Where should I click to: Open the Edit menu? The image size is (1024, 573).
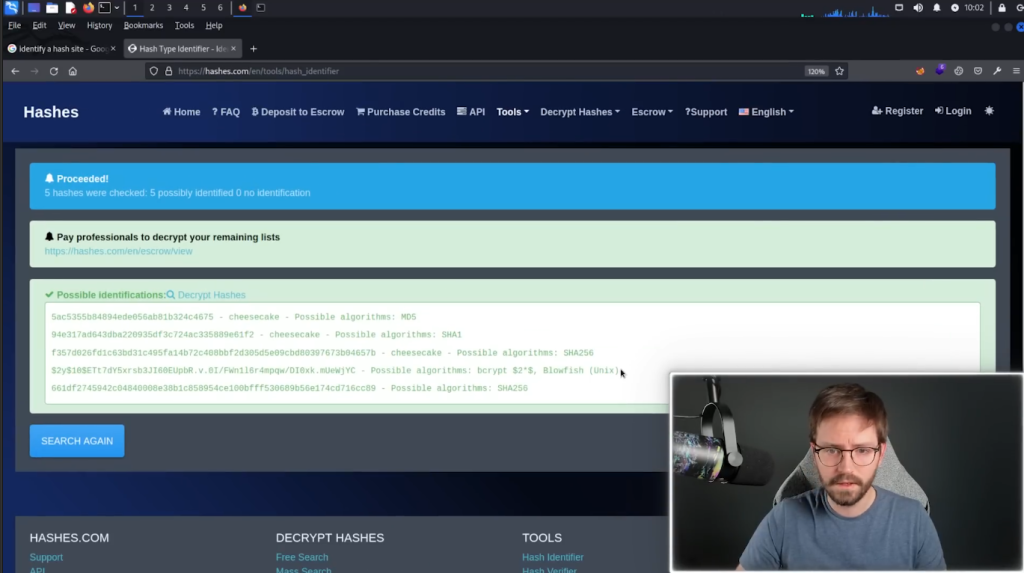39,25
